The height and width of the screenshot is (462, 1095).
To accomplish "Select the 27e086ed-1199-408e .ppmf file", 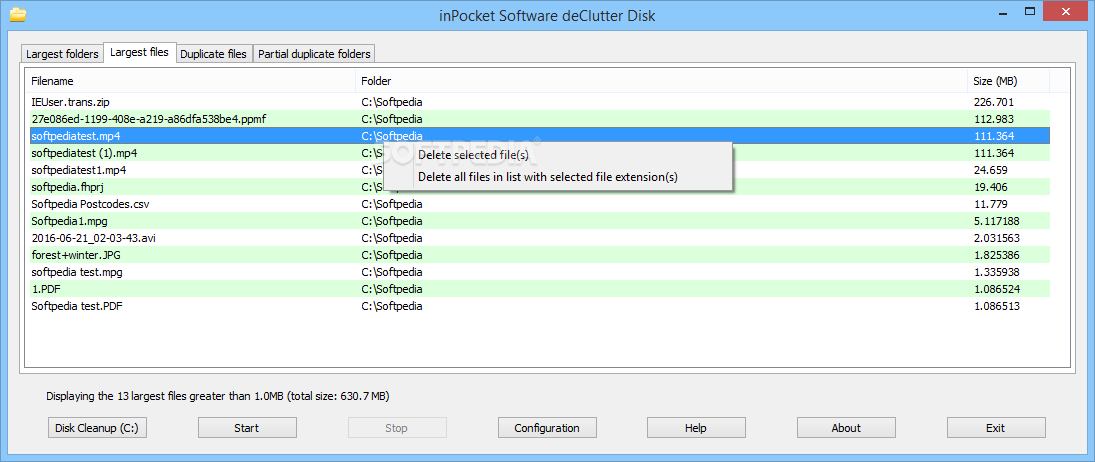I will [540, 119].
